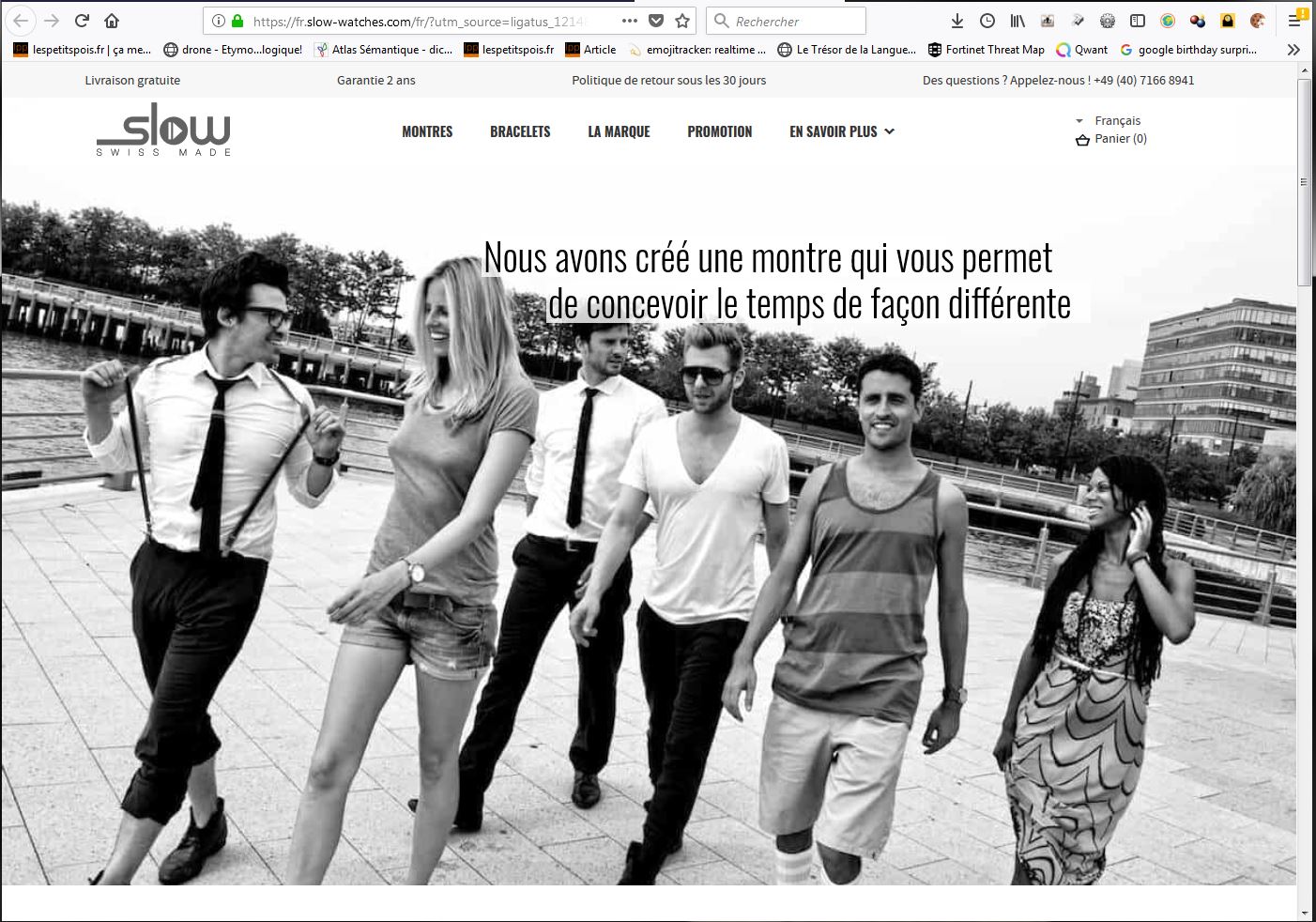The height and width of the screenshot is (922, 1316).
Task: Bookmark this page with the star
Action: point(682,21)
